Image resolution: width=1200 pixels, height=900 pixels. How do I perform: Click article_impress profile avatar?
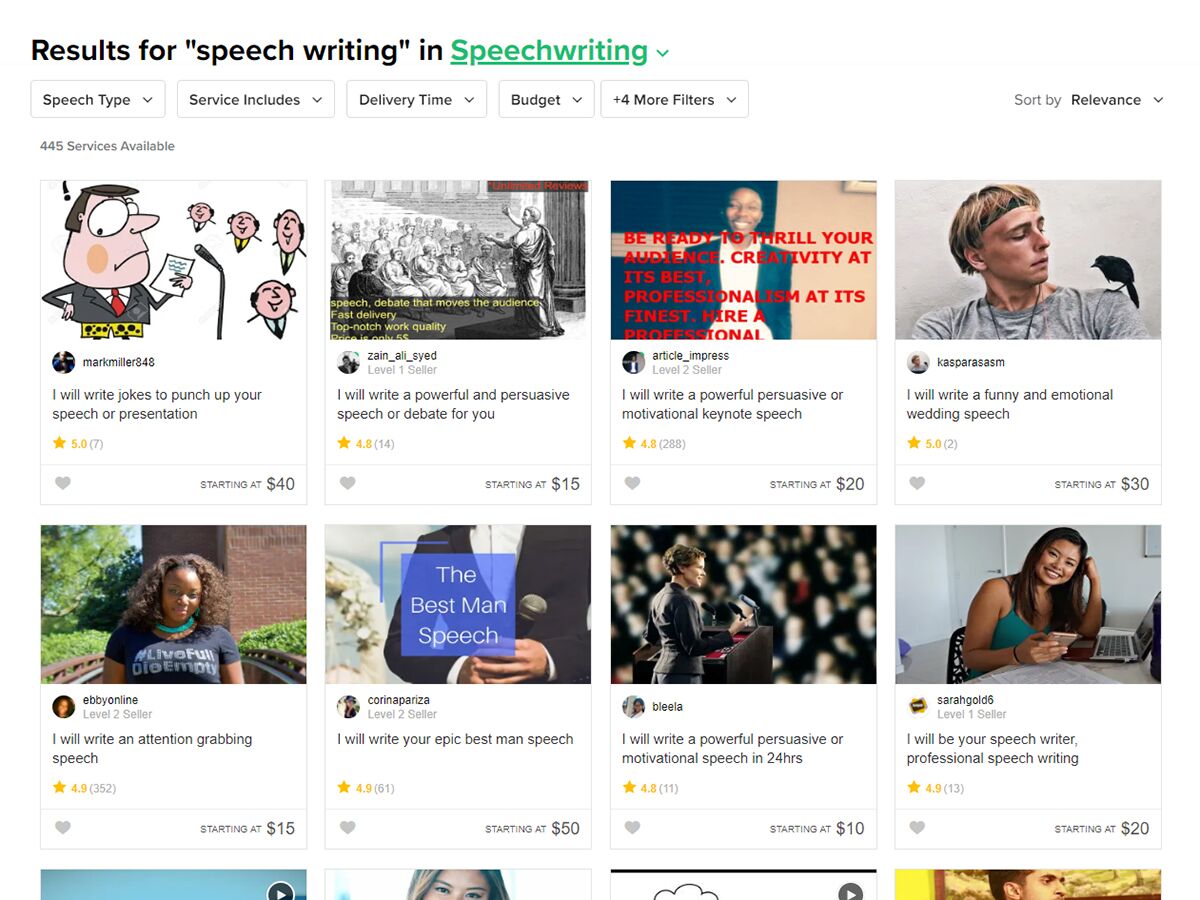(633, 362)
